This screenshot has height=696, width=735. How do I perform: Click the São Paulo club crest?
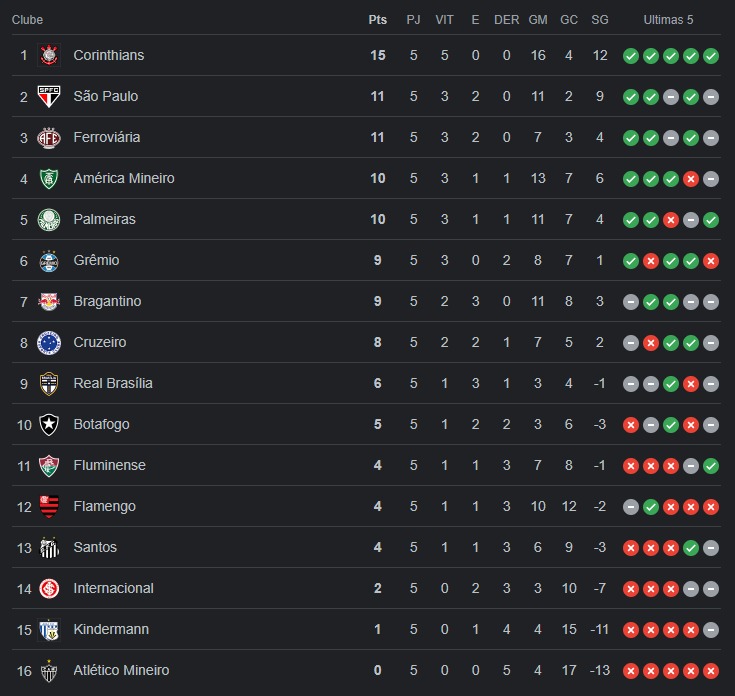pos(49,97)
